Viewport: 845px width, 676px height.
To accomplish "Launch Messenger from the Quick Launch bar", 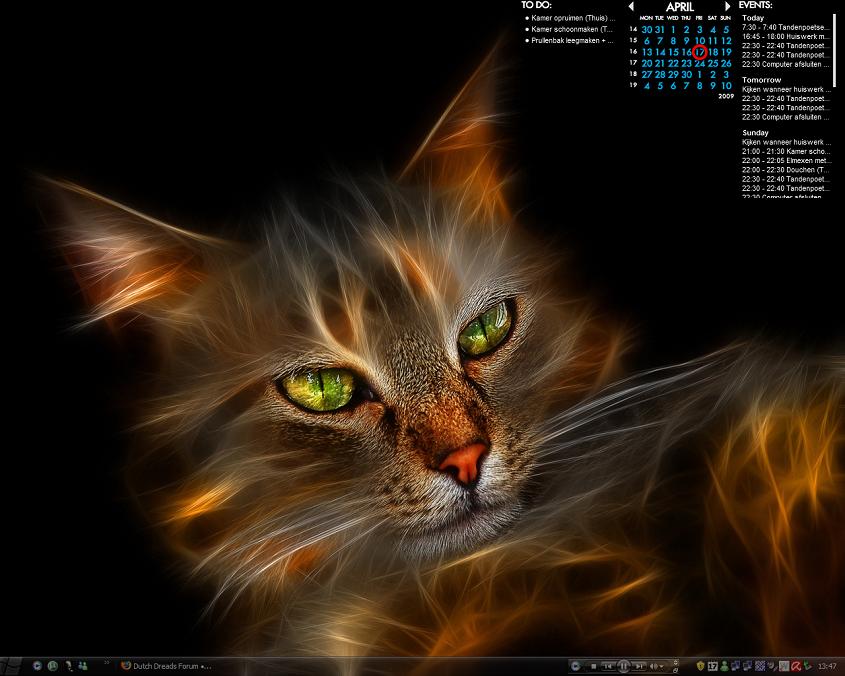I will [x=83, y=666].
